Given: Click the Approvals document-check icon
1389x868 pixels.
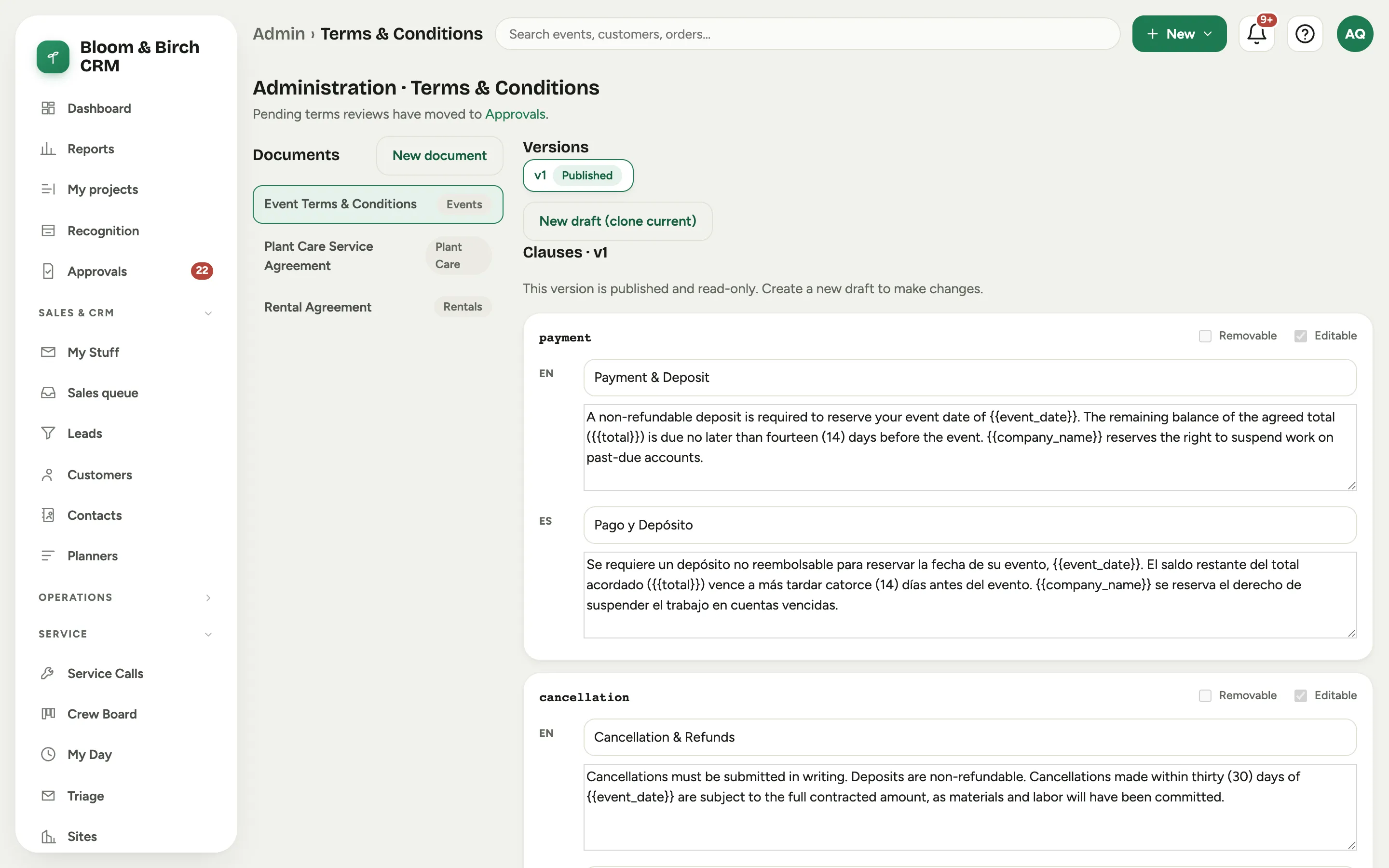Looking at the screenshot, I should pyautogui.click(x=48, y=271).
